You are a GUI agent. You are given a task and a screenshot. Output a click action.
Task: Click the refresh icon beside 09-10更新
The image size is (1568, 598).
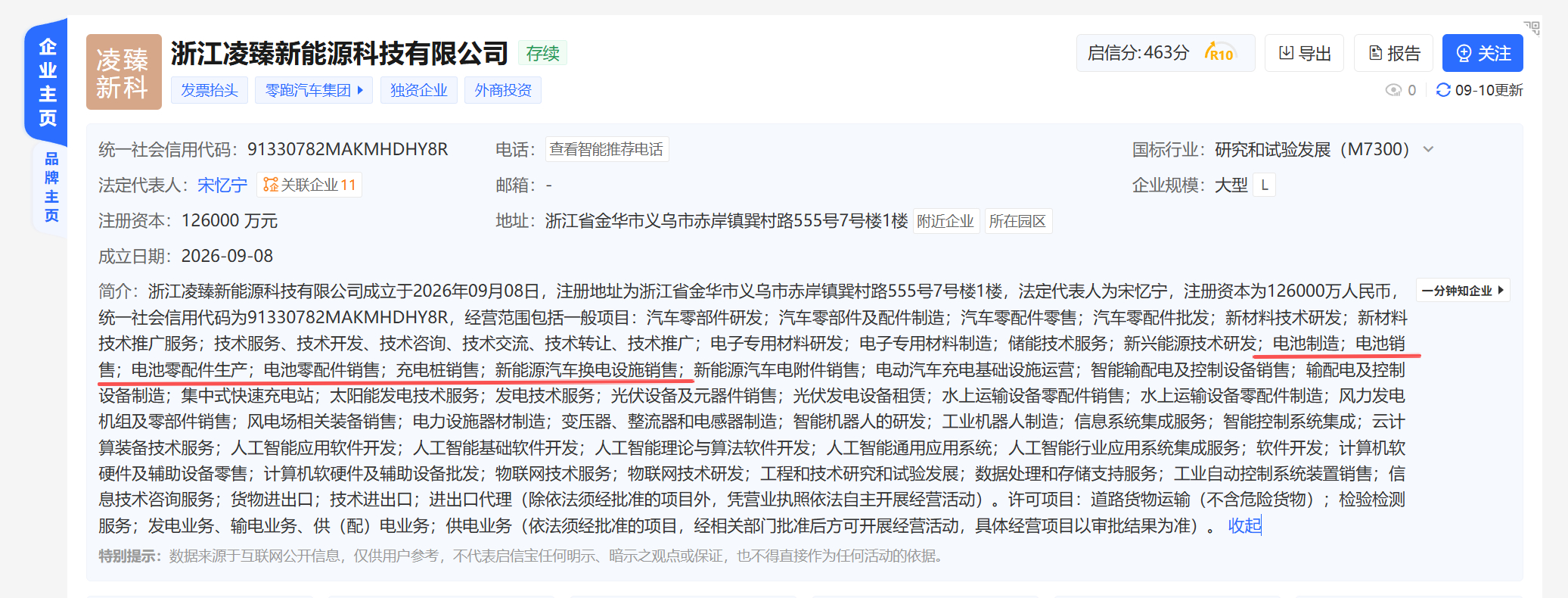pyautogui.click(x=1443, y=90)
